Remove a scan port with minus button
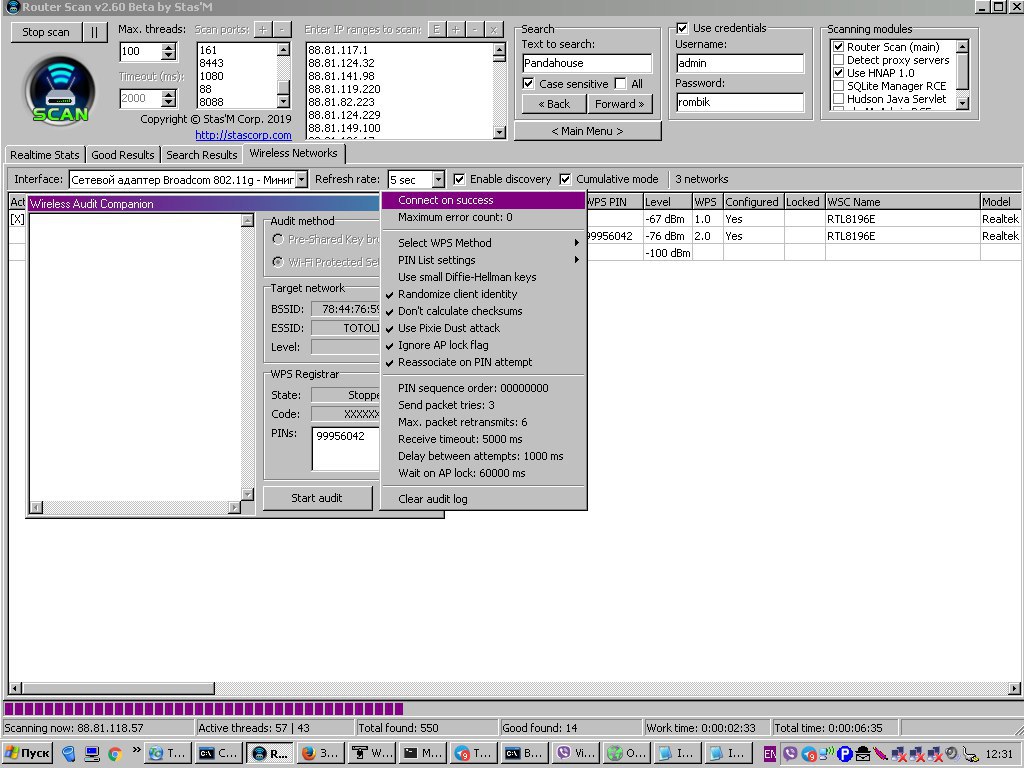Screen dimensions: 1024x768 click(x=281, y=29)
